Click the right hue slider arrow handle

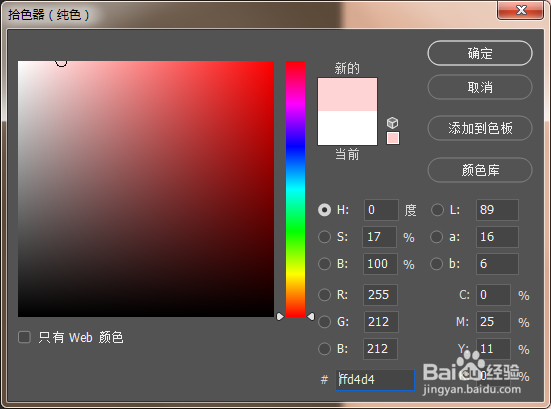[x=311, y=317]
